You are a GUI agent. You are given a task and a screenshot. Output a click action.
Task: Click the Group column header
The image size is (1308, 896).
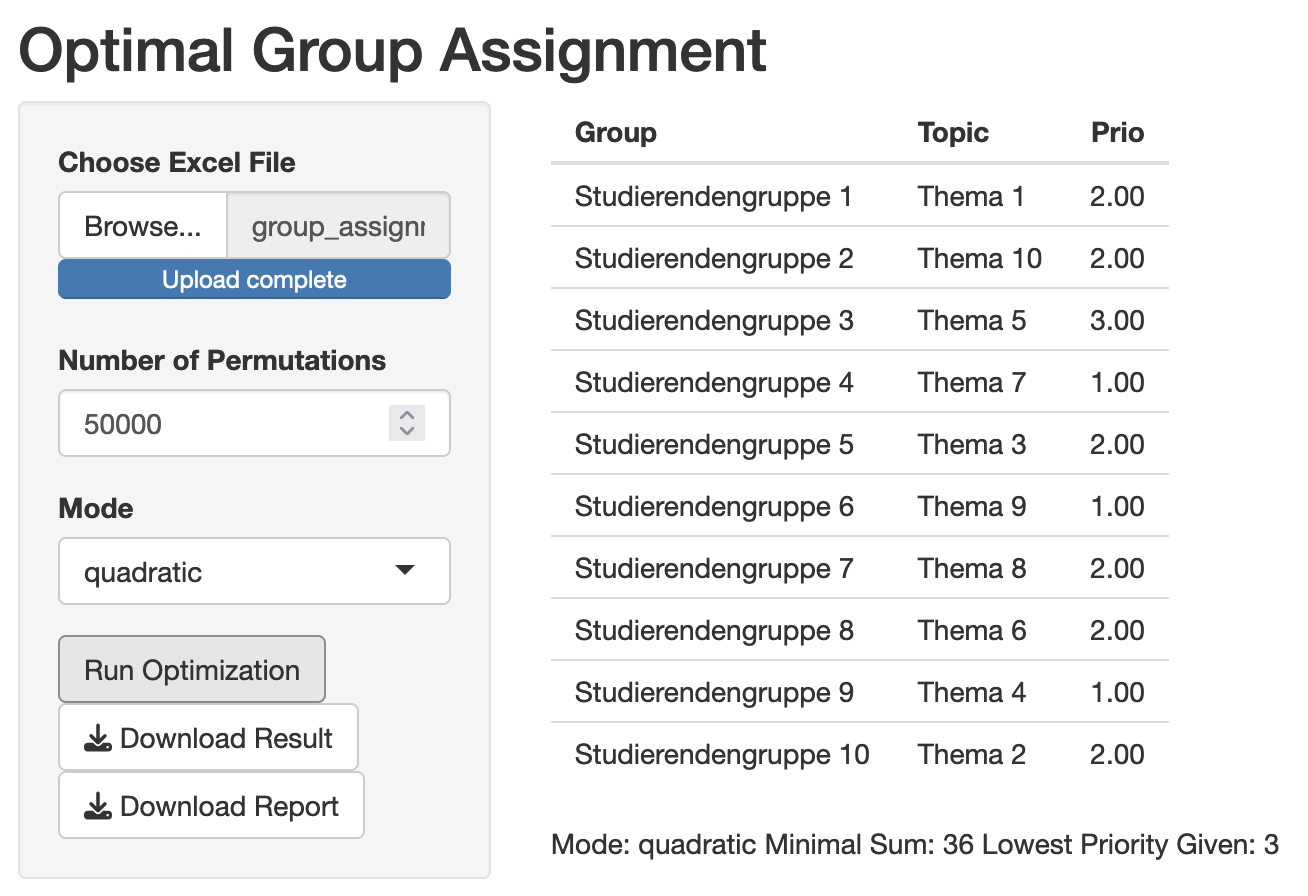click(x=616, y=133)
